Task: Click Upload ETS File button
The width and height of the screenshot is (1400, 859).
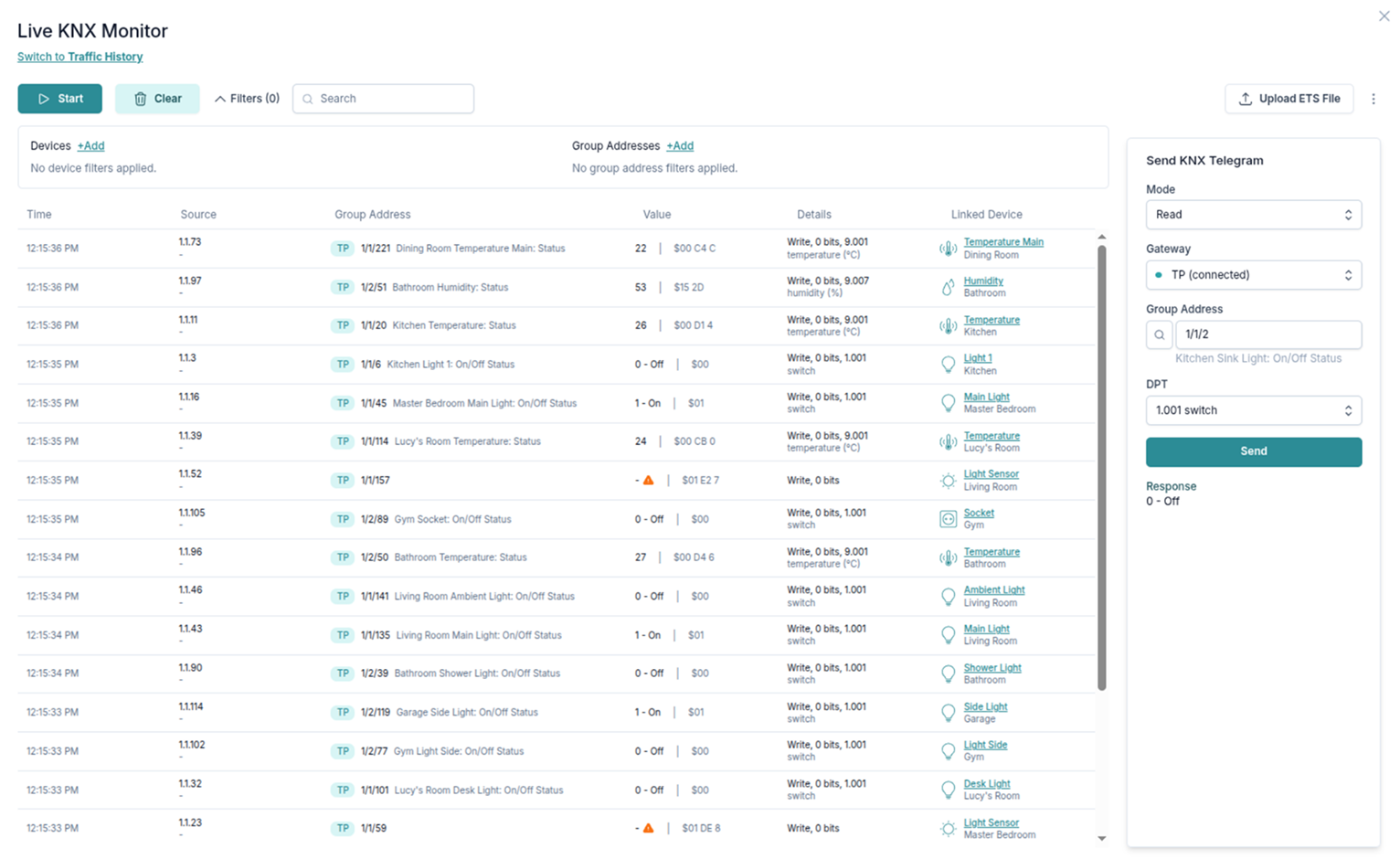Action: tap(1289, 99)
